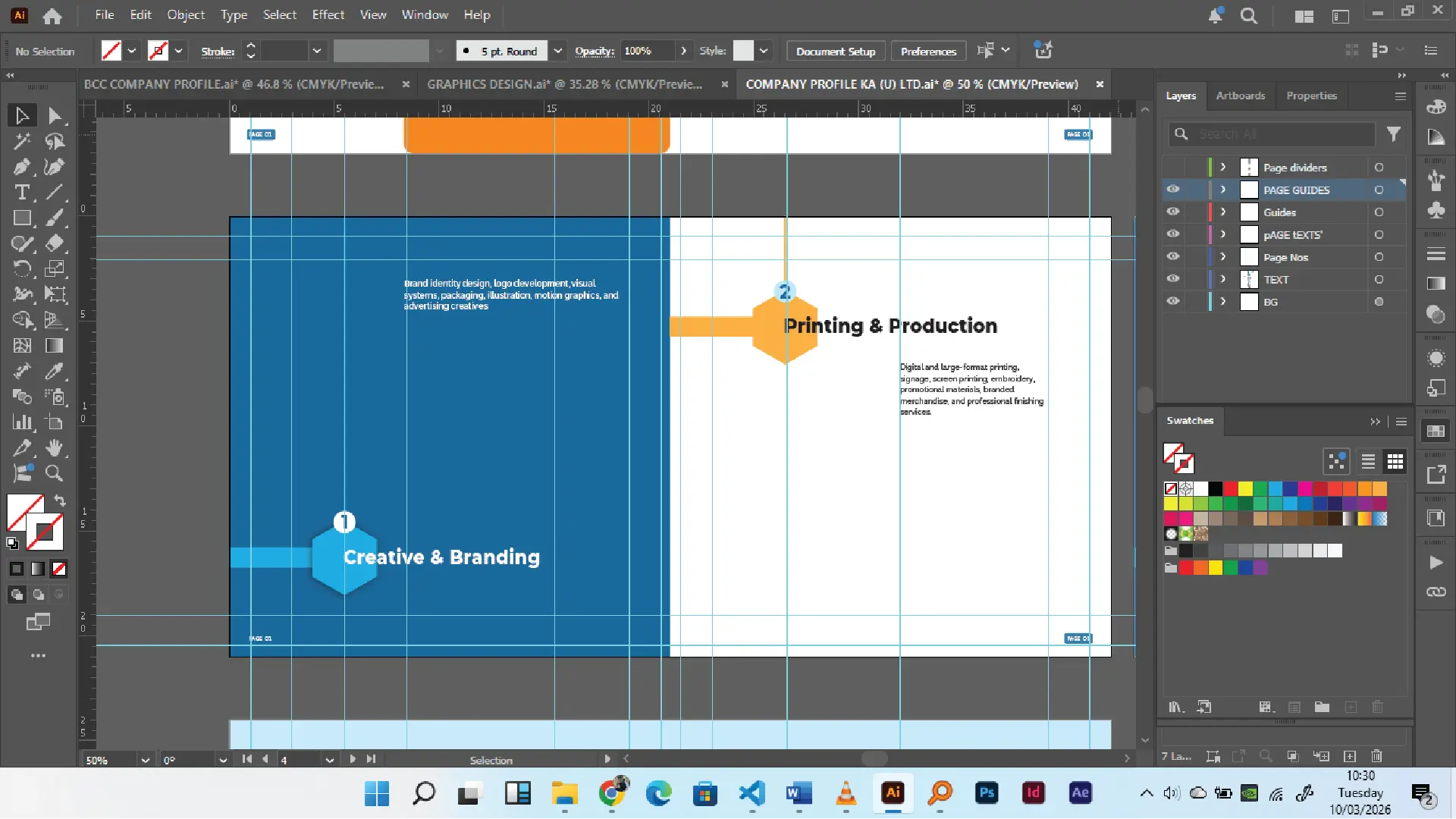Expand the BG layer
1456x819 pixels.
point(1222,302)
